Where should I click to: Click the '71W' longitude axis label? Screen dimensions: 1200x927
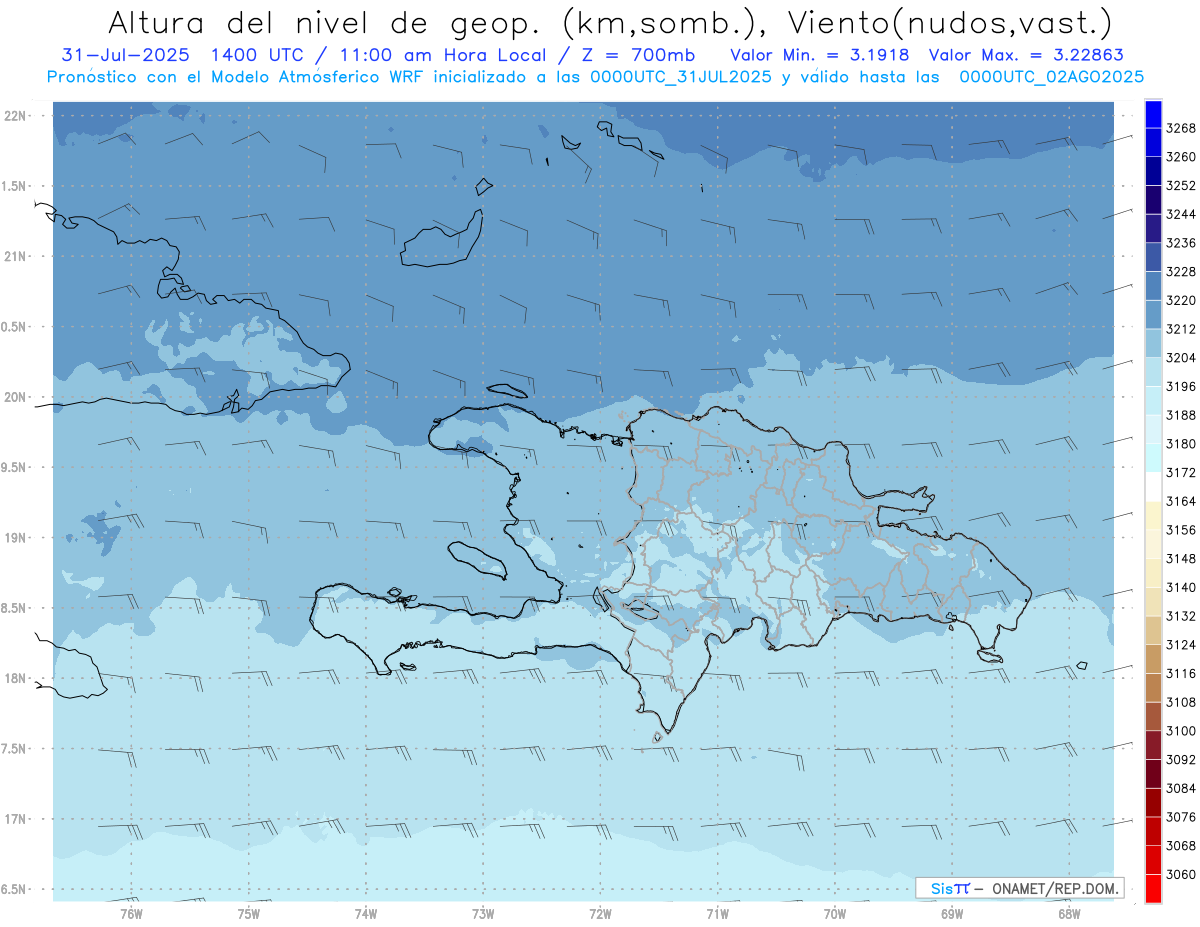[x=717, y=914]
